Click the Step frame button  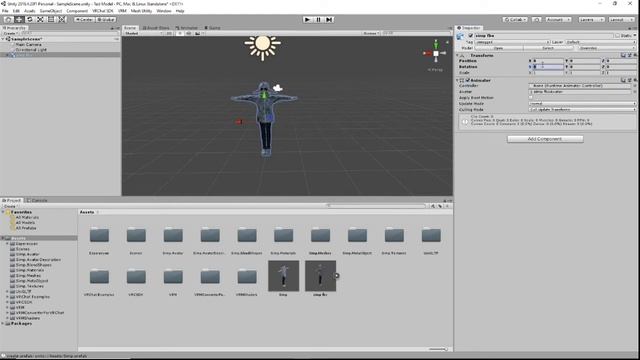coord(329,20)
